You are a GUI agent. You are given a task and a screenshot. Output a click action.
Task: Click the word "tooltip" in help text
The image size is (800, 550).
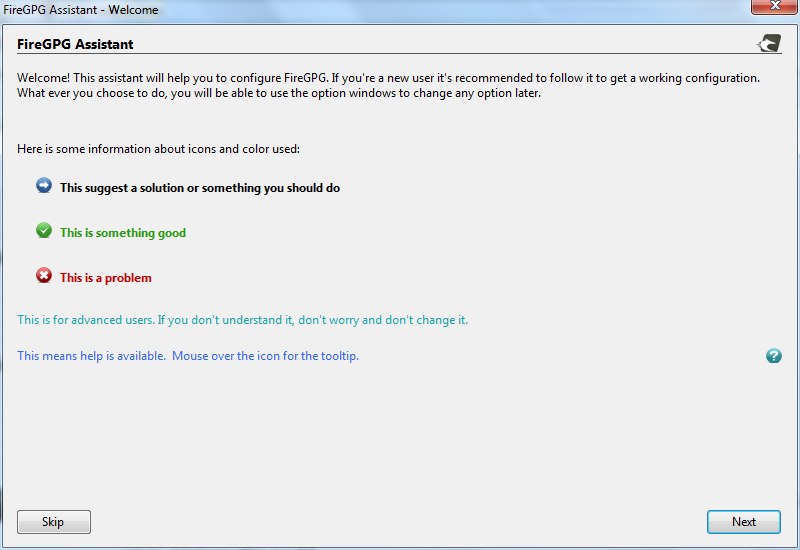[x=336, y=356]
